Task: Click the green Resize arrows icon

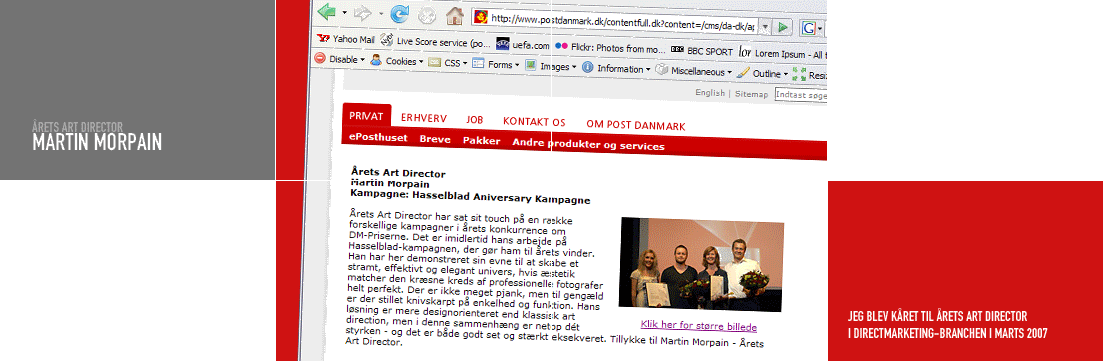Action: coord(799,75)
